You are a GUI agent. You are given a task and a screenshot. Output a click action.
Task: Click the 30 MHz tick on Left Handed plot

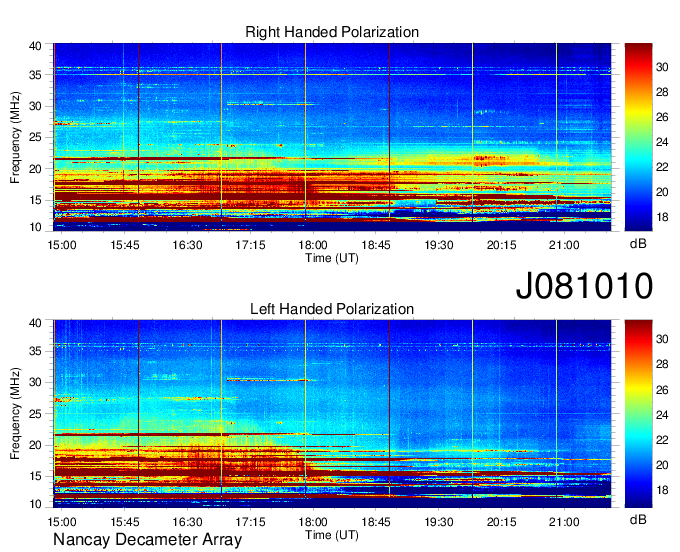[x=35, y=382]
